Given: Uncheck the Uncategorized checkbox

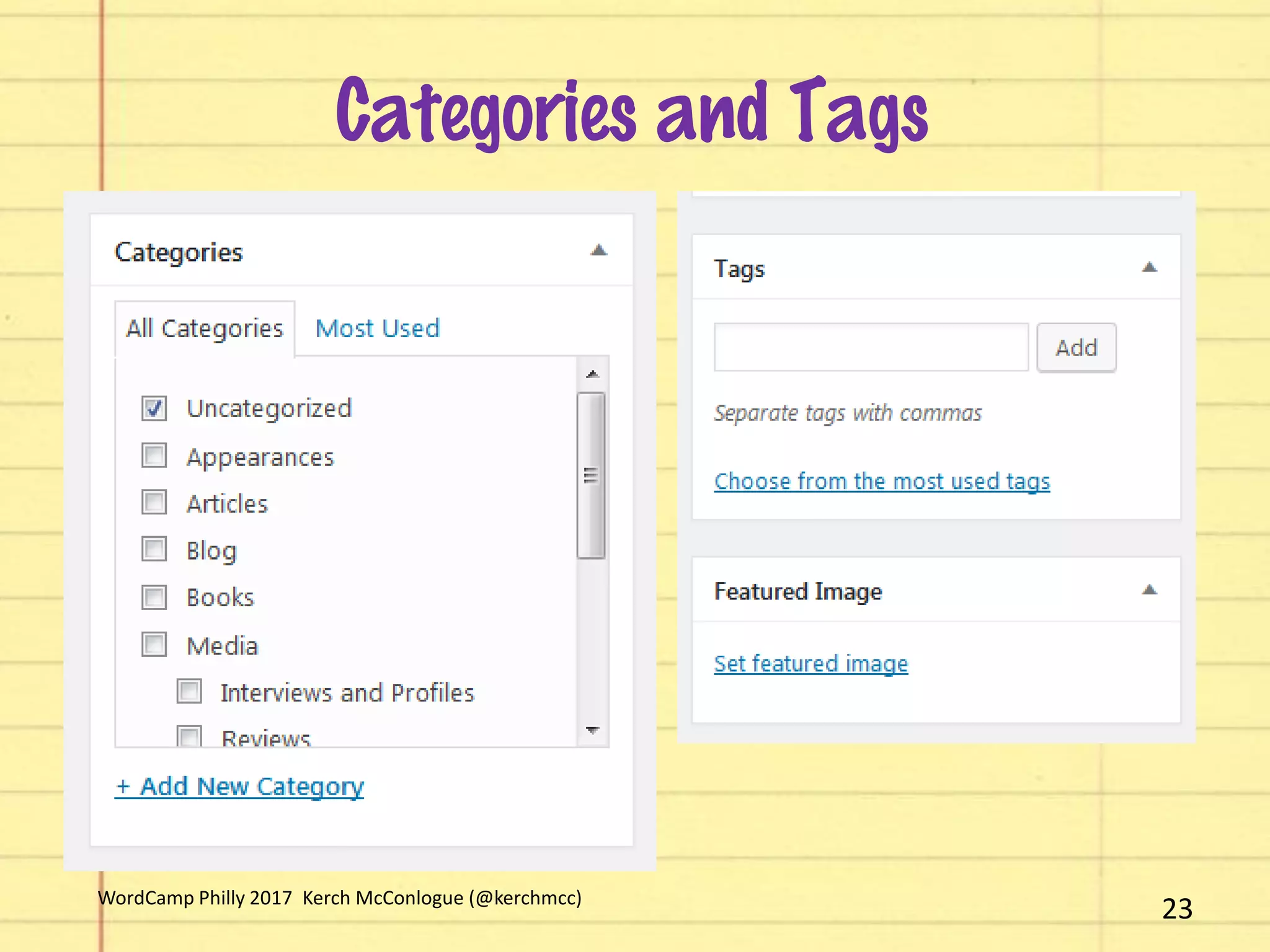Looking at the screenshot, I should [x=154, y=408].
